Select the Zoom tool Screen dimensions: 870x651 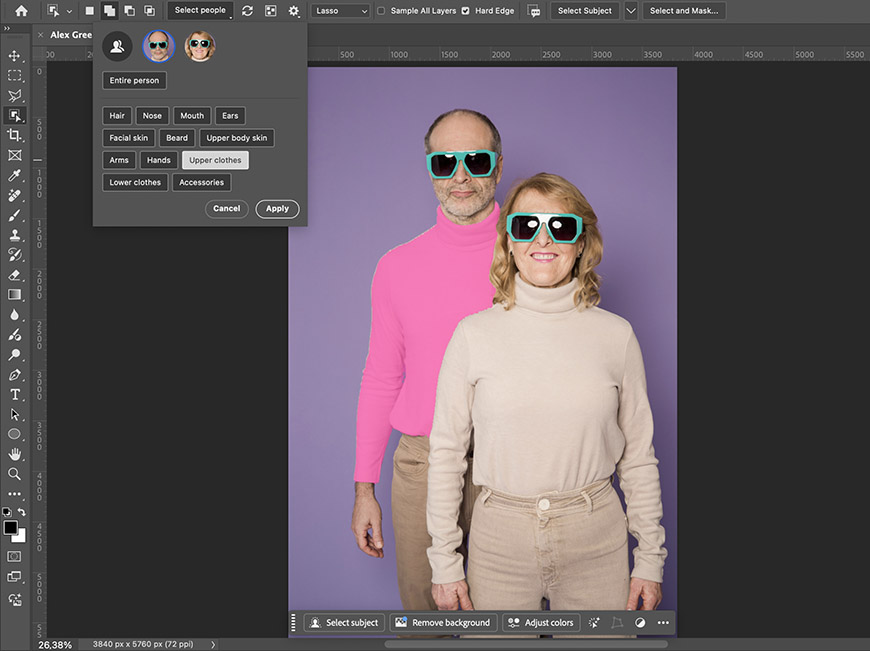tap(14, 474)
